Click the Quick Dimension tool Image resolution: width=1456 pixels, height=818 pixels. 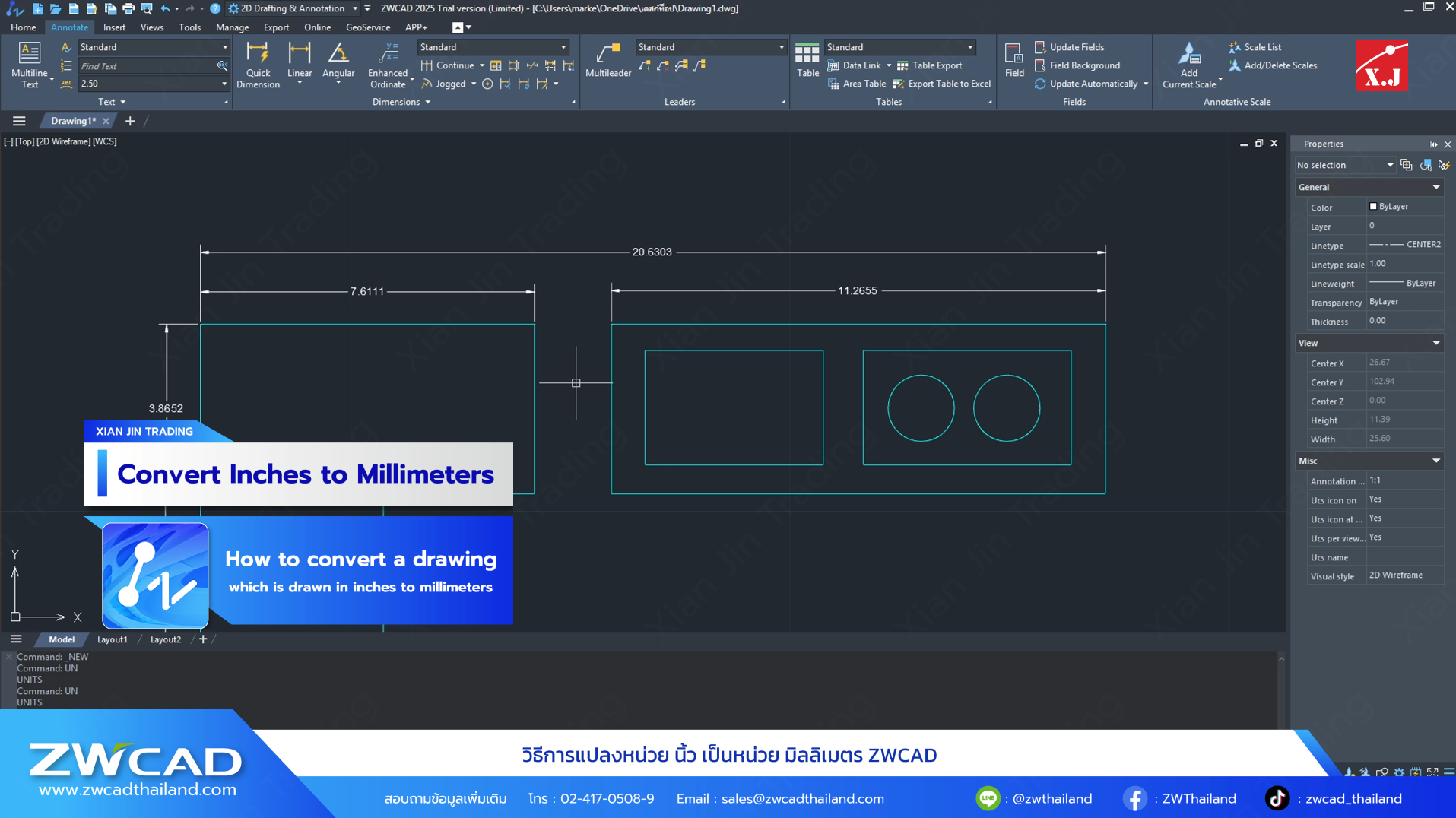click(258, 65)
